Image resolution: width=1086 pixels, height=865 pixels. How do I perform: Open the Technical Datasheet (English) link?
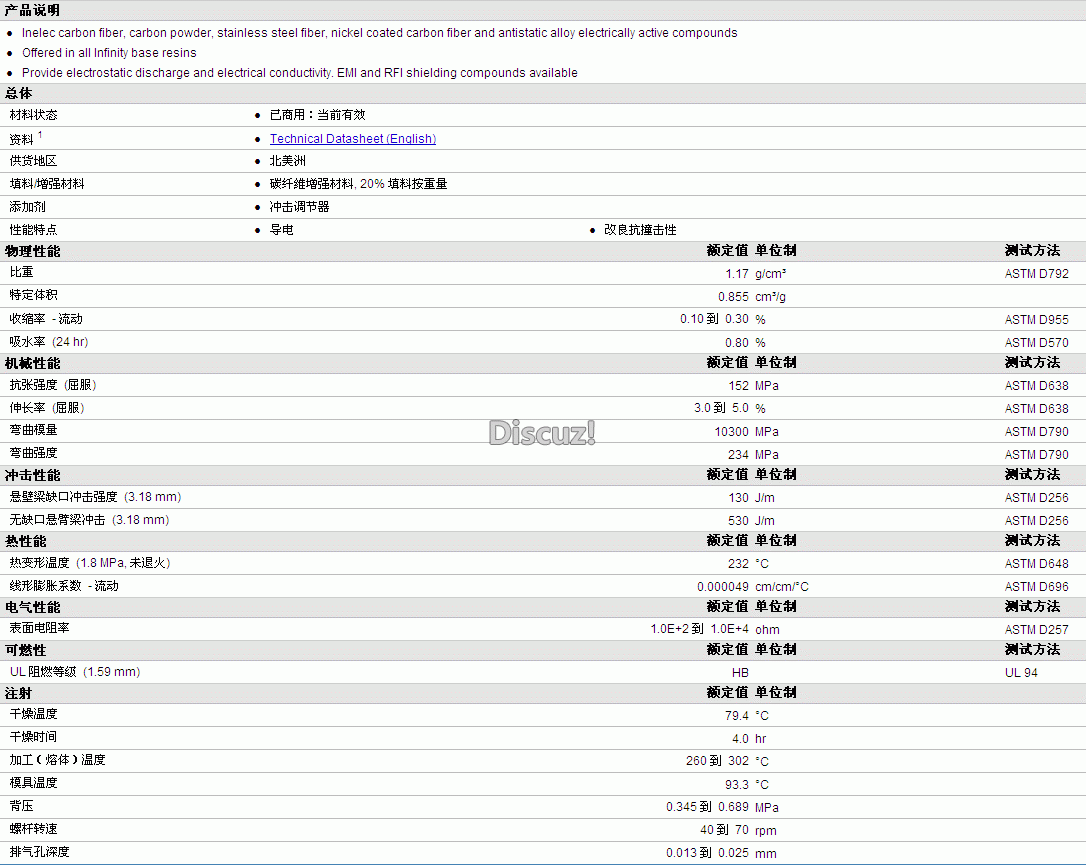click(x=353, y=139)
